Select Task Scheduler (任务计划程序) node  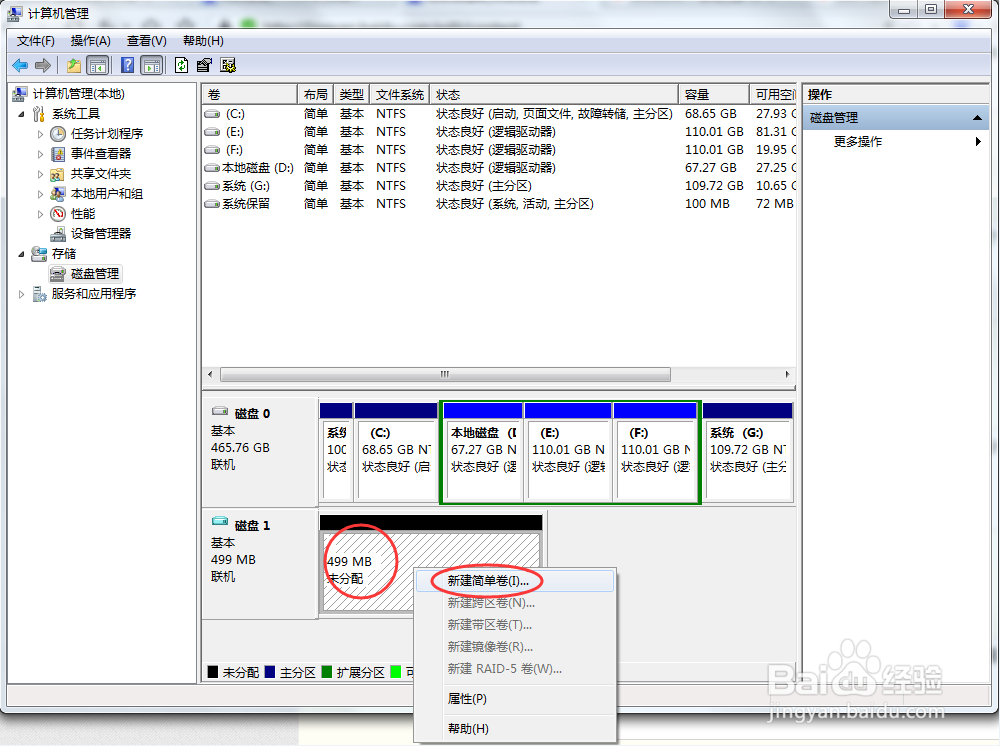[107, 134]
